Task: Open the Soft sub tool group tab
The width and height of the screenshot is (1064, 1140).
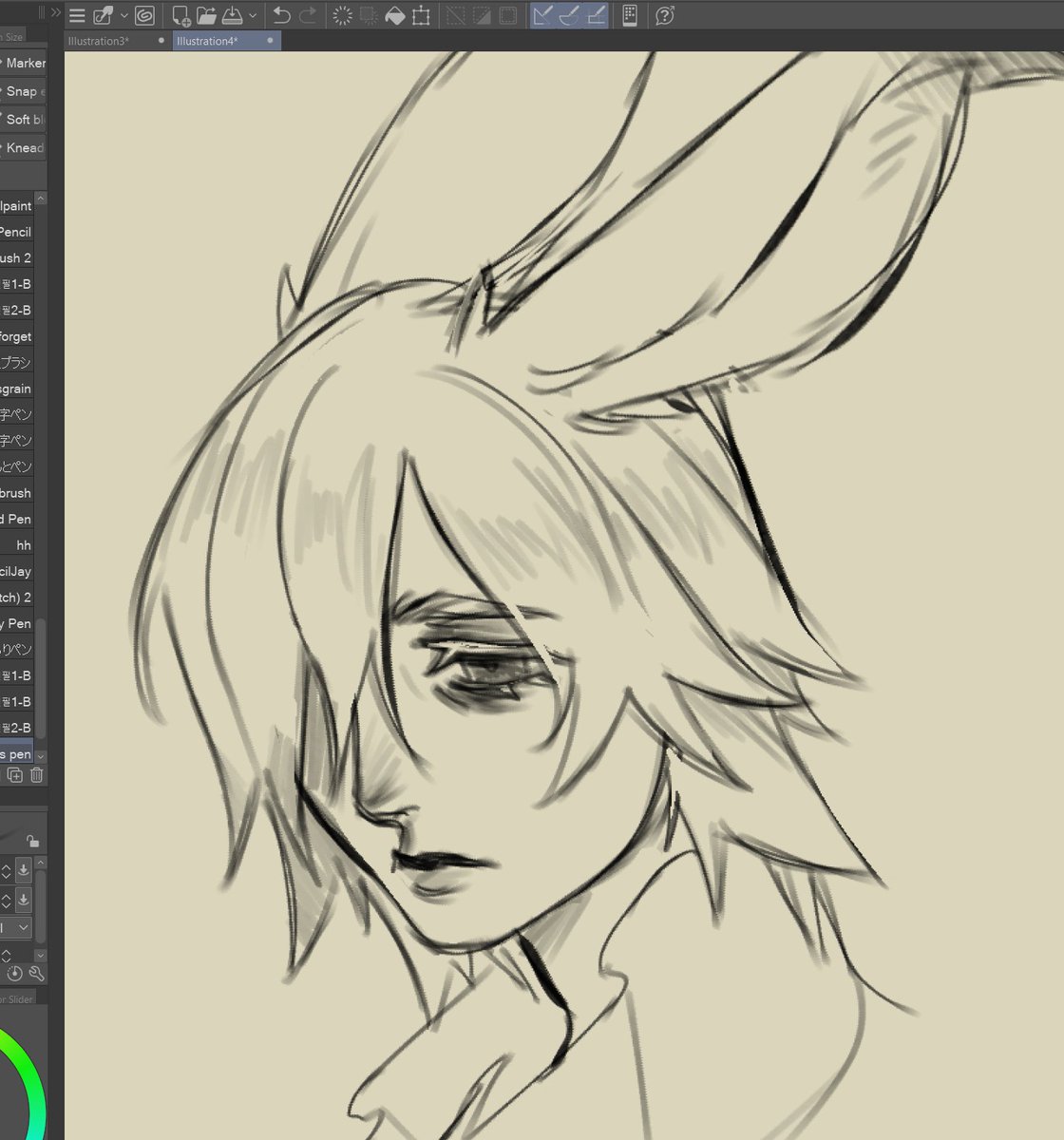Action: coord(23,120)
